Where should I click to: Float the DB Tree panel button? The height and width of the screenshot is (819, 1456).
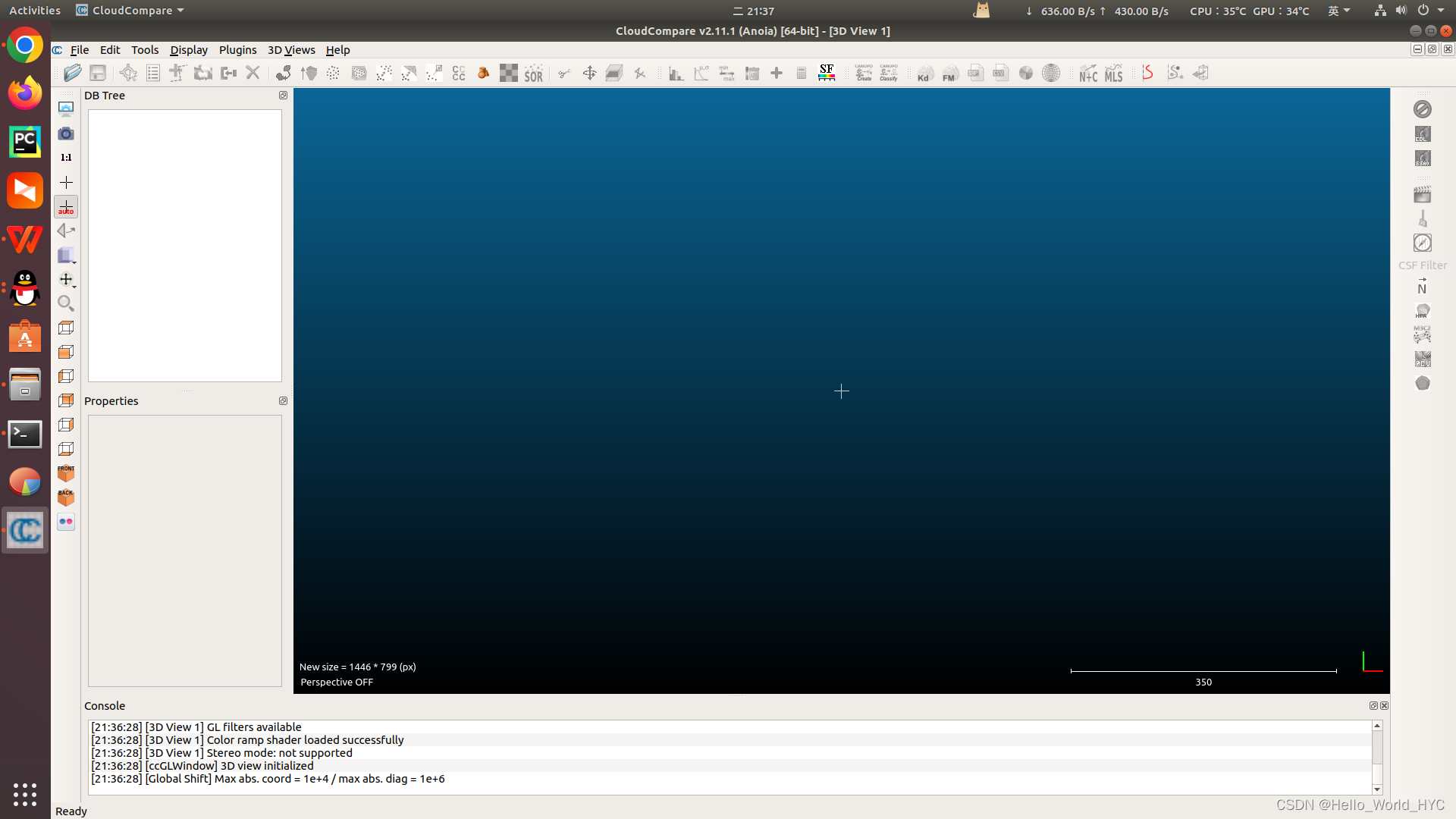coord(283,96)
